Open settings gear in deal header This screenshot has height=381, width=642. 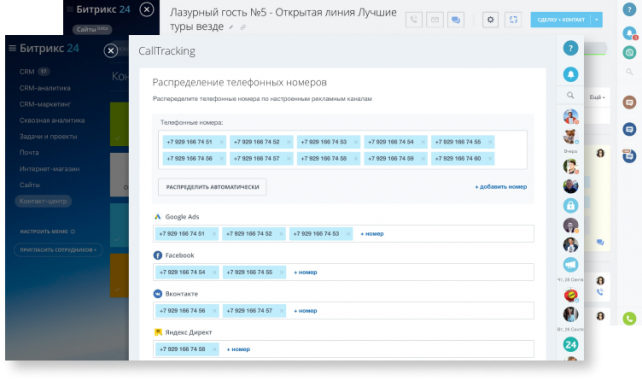pos(490,20)
